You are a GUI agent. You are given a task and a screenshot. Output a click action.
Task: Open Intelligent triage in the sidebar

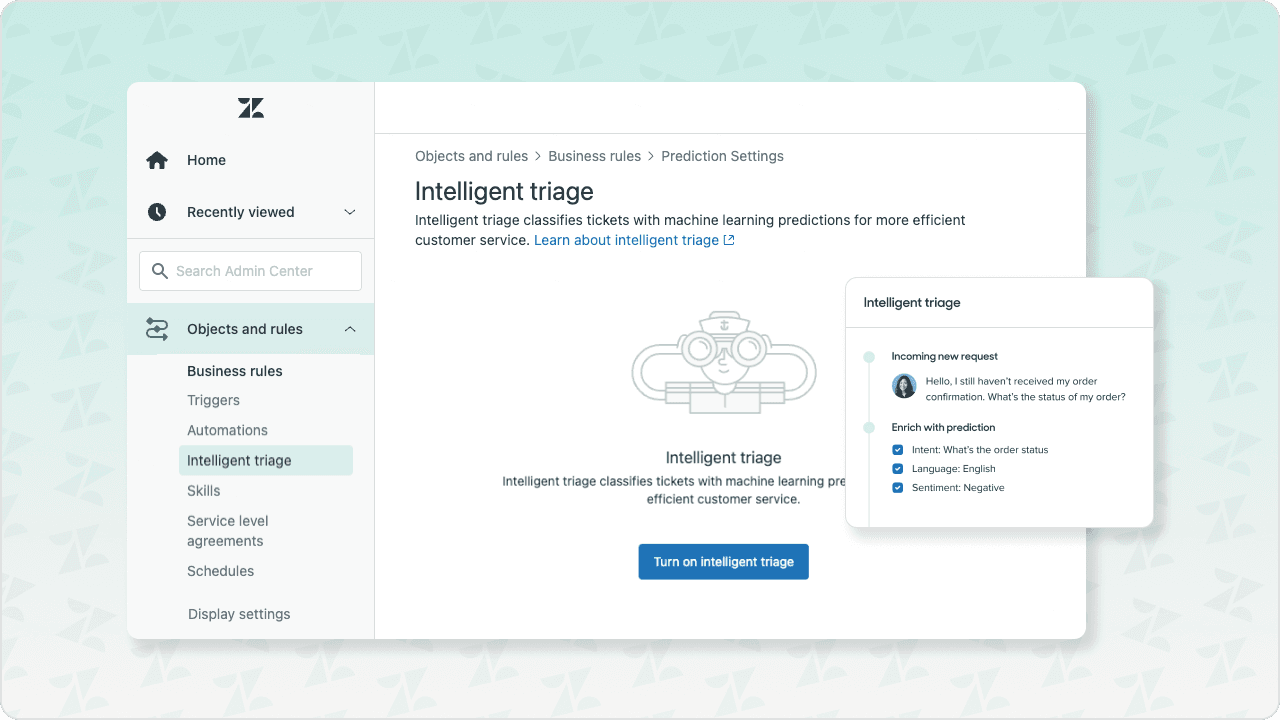pyautogui.click(x=239, y=461)
